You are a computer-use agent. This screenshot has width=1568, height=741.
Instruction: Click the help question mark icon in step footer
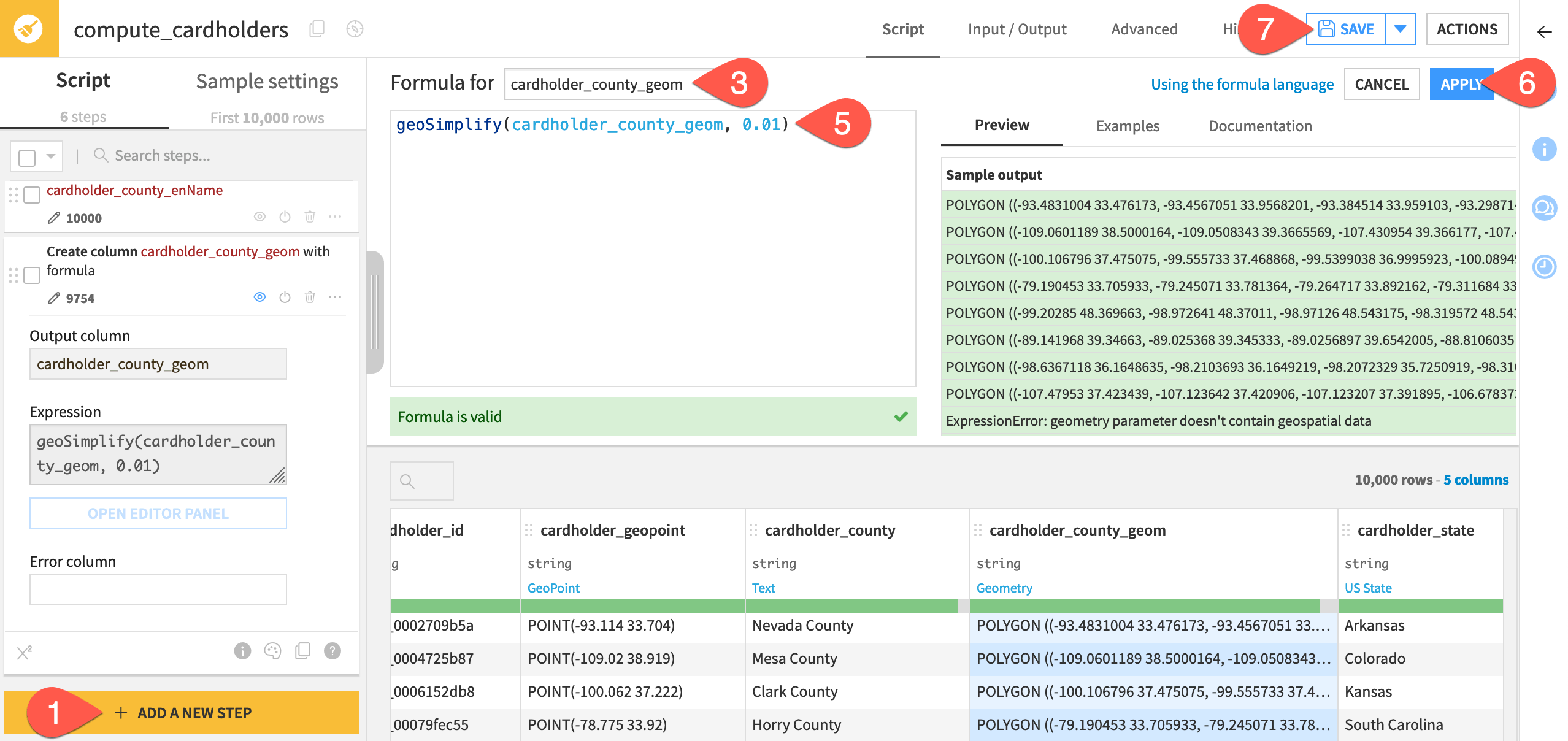coord(332,651)
